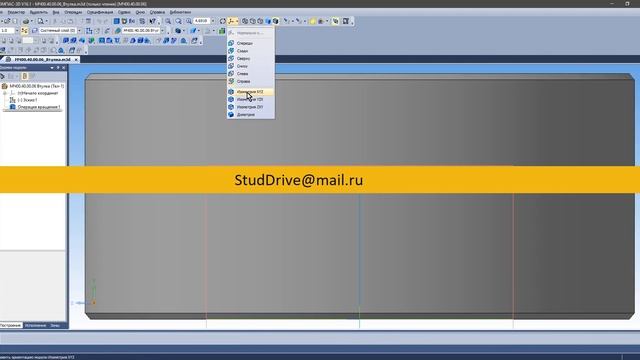The image size is (640, 360).
Task: Choose Изометрия ZXY from orientation list
Action: [250, 107]
